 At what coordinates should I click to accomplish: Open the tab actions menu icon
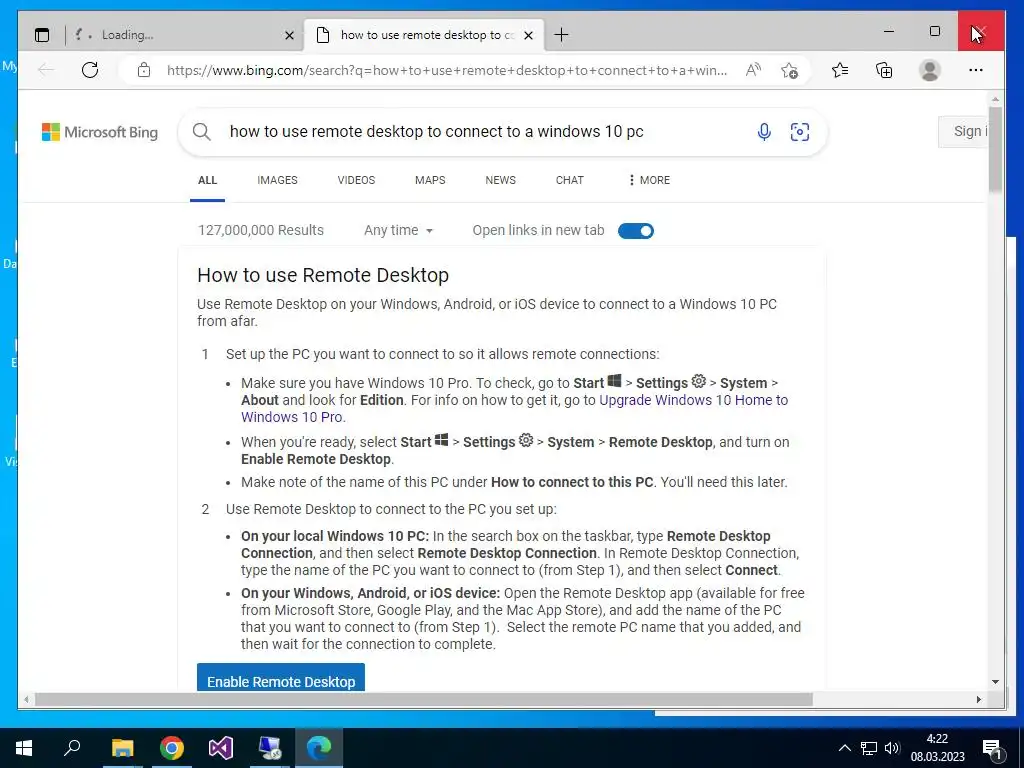[42, 35]
